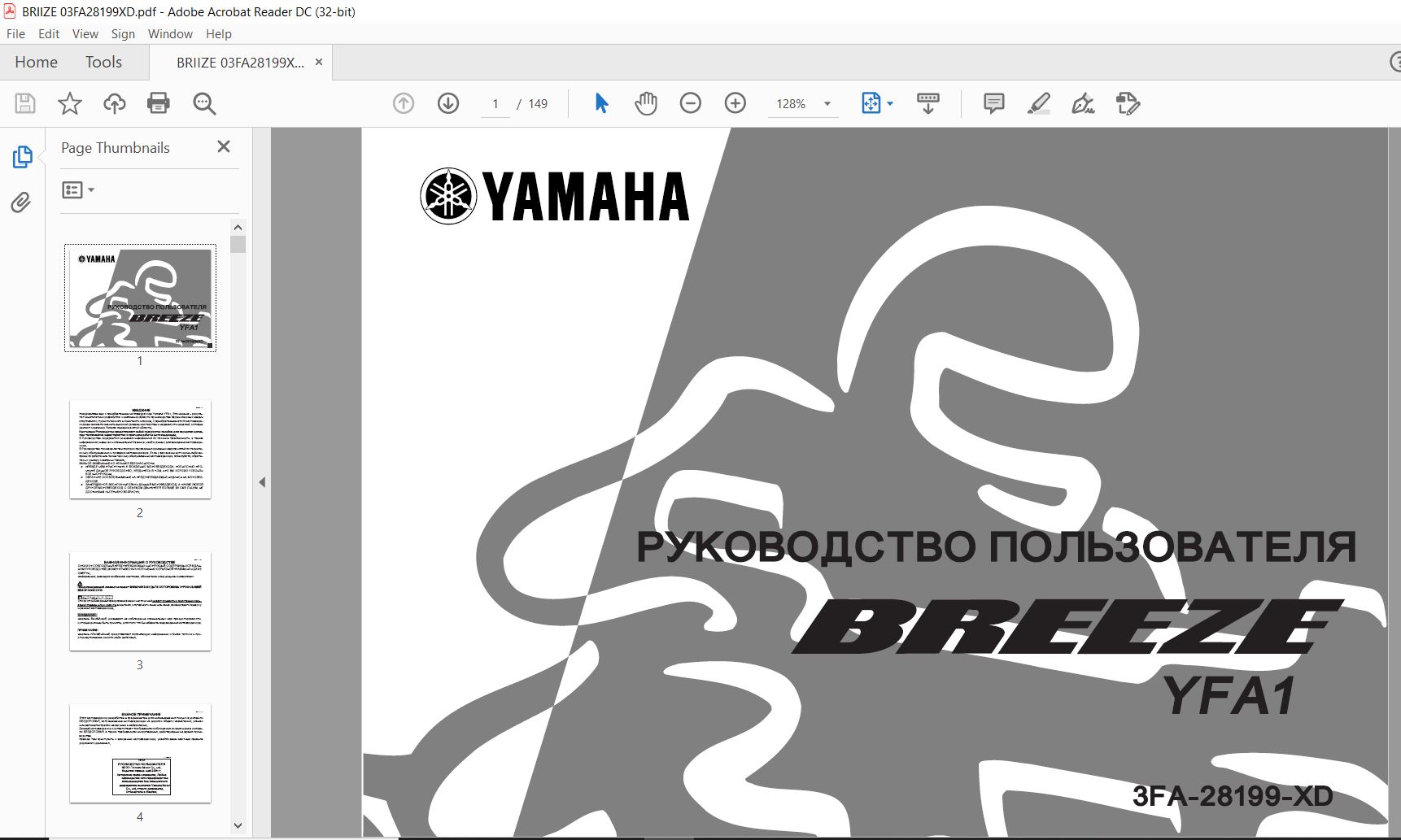The image size is (1401, 840).
Task: Open the Attachments paperclip panel
Action: [x=21, y=202]
